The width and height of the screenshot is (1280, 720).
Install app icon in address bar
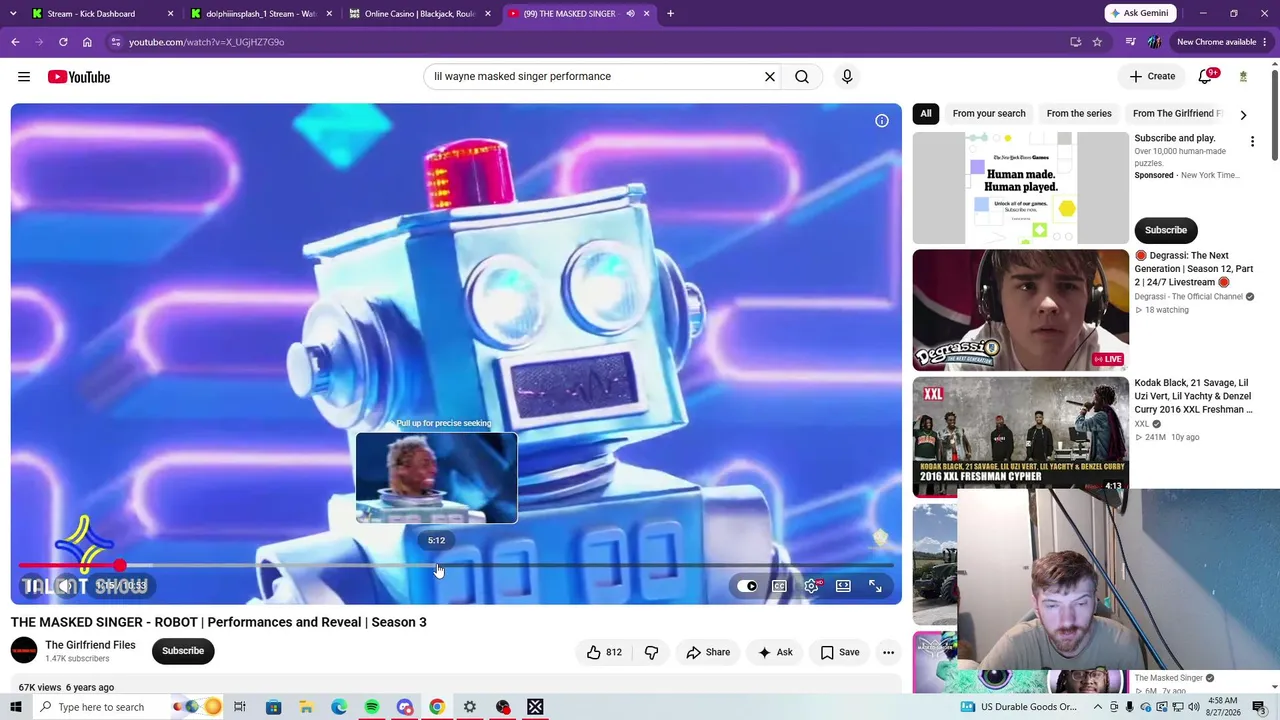(1076, 42)
